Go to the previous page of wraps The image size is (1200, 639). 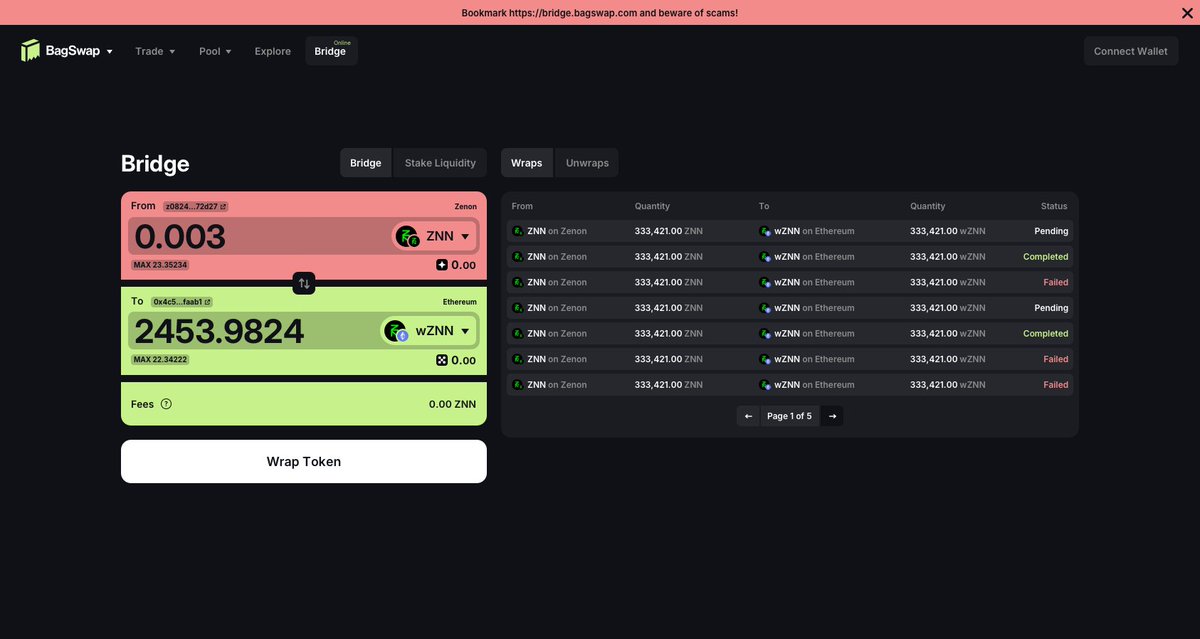pyautogui.click(x=749, y=416)
